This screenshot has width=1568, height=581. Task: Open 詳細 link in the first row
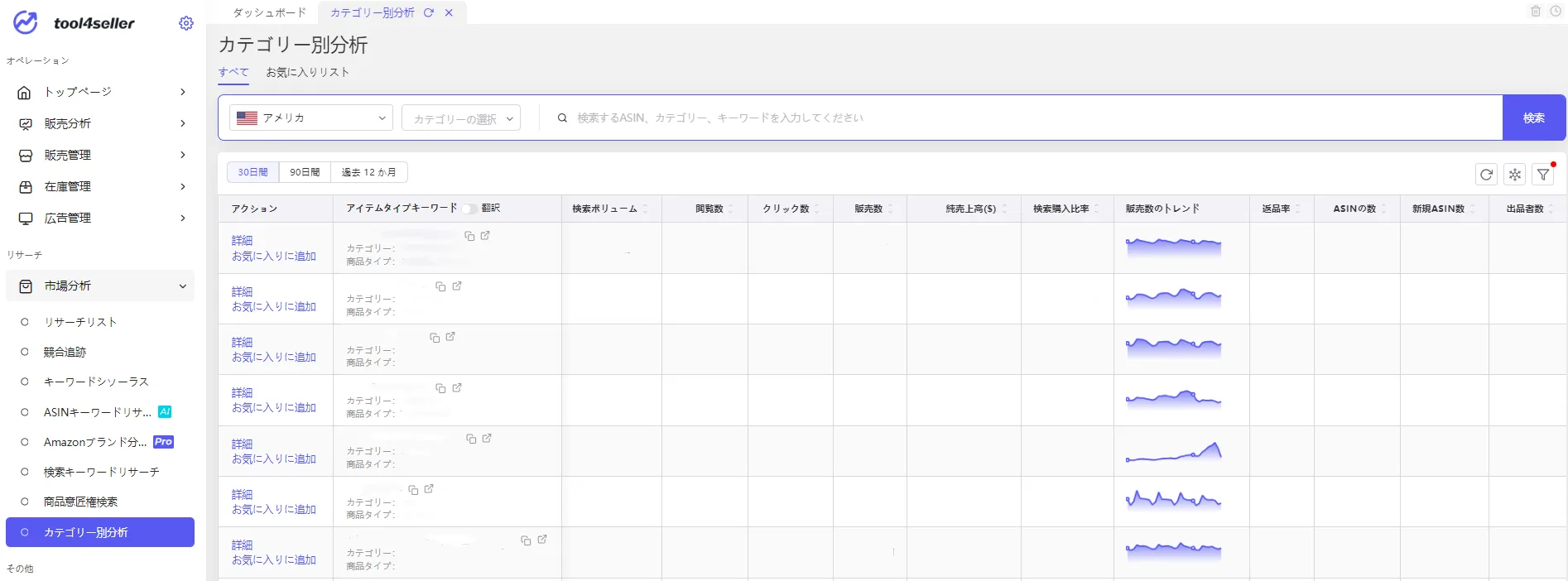click(243, 241)
